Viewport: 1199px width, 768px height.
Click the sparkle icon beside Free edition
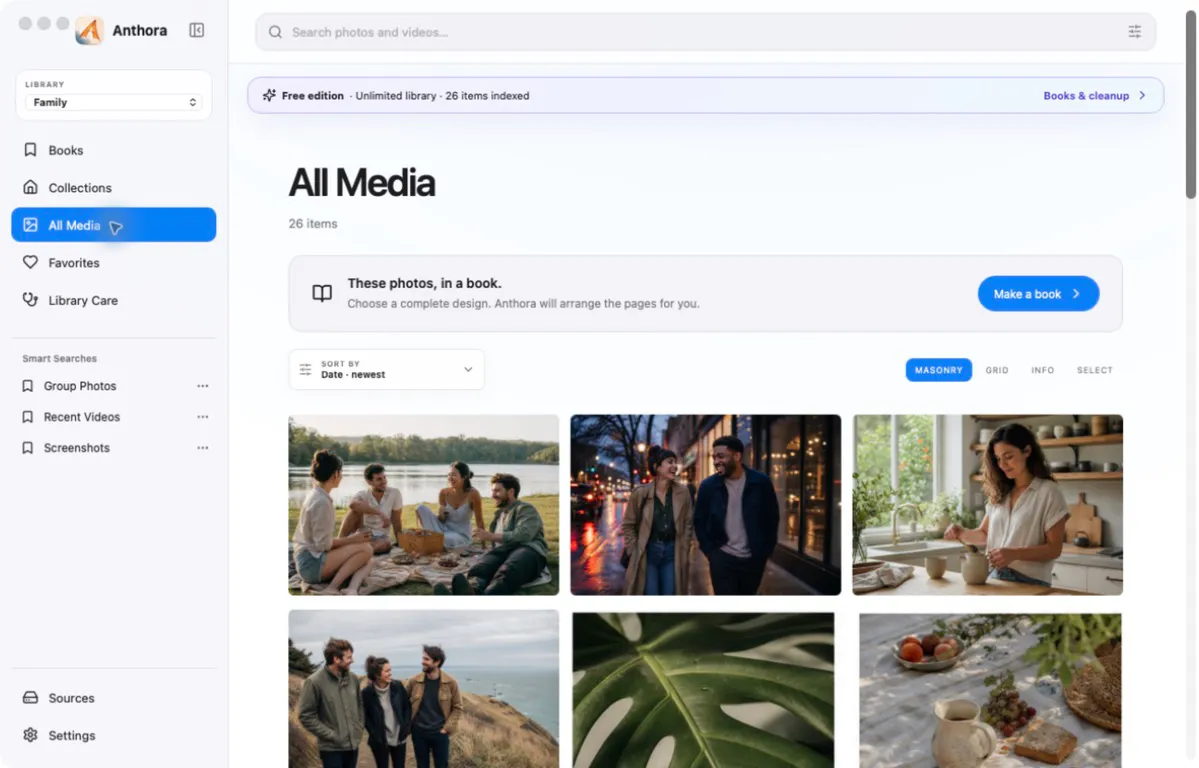click(x=269, y=96)
